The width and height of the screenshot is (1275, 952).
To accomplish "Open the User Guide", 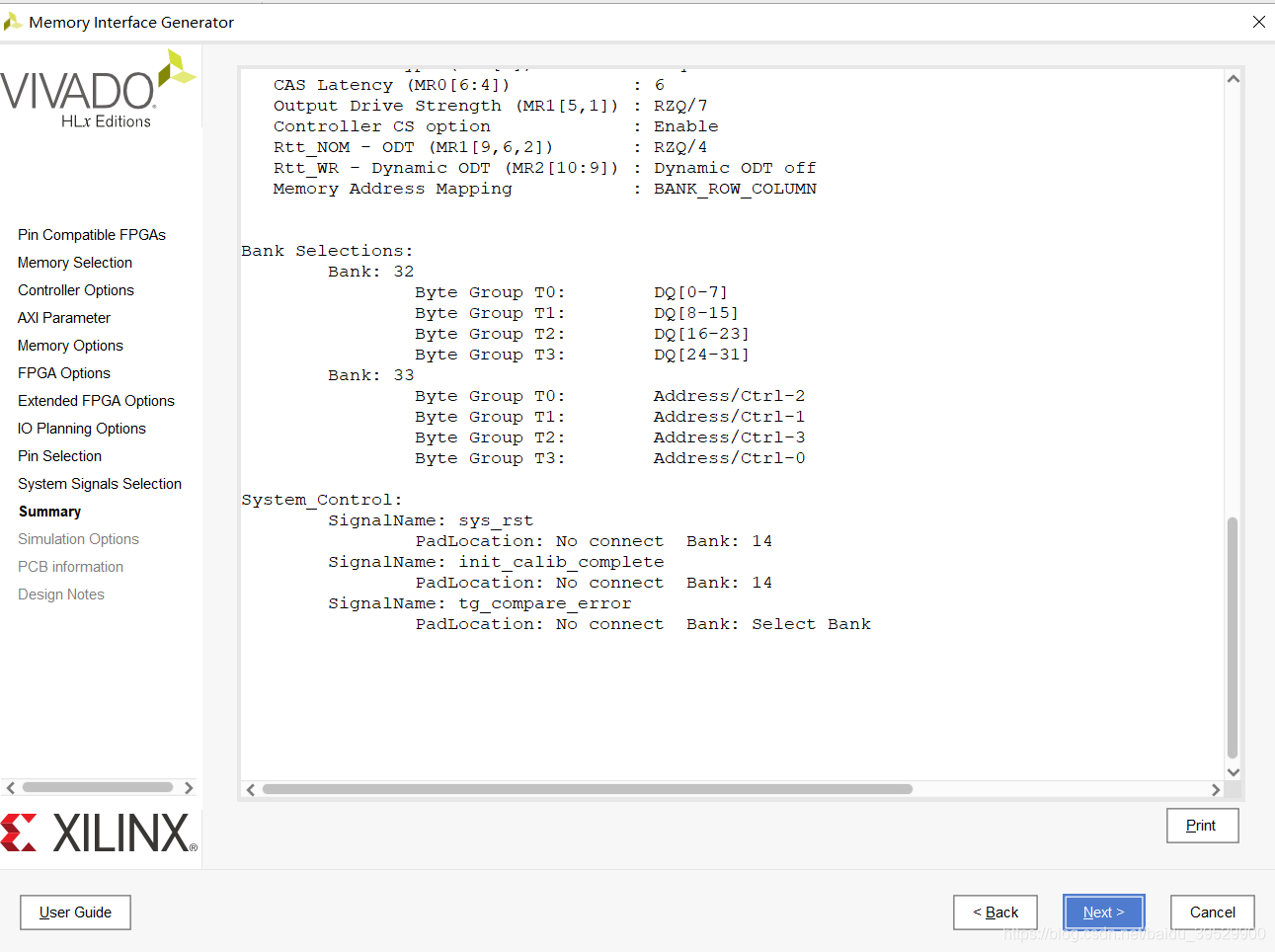I will [75, 912].
